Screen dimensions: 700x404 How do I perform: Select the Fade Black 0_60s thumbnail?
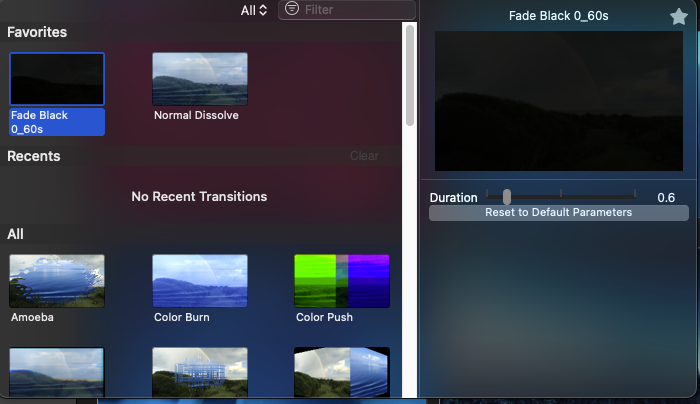pos(57,79)
